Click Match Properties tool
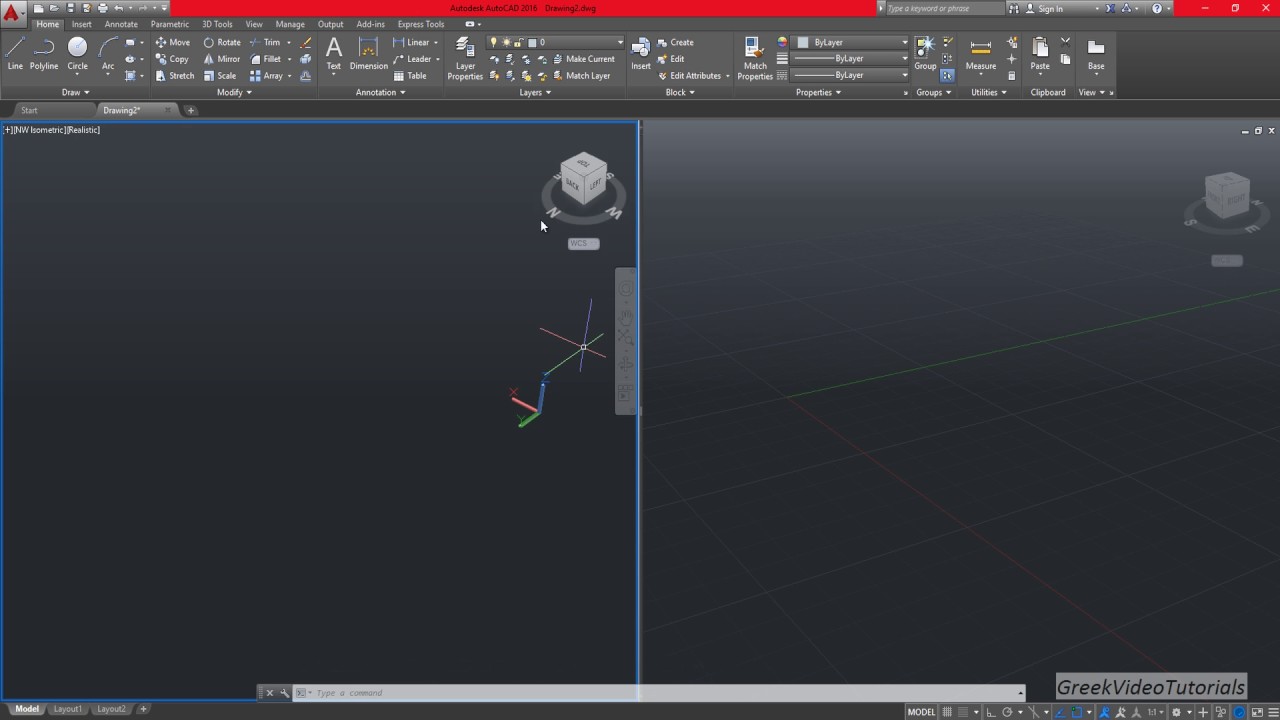Image resolution: width=1280 pixels, height=720 pixels. coord(755,58)
